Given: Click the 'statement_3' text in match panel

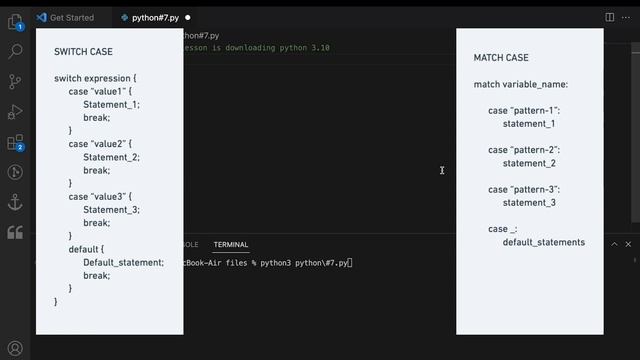Looking at the screenshot, I should [529, 203].
